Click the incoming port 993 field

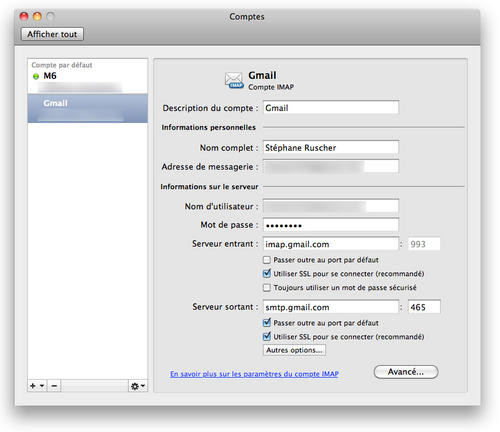(424, 244)
